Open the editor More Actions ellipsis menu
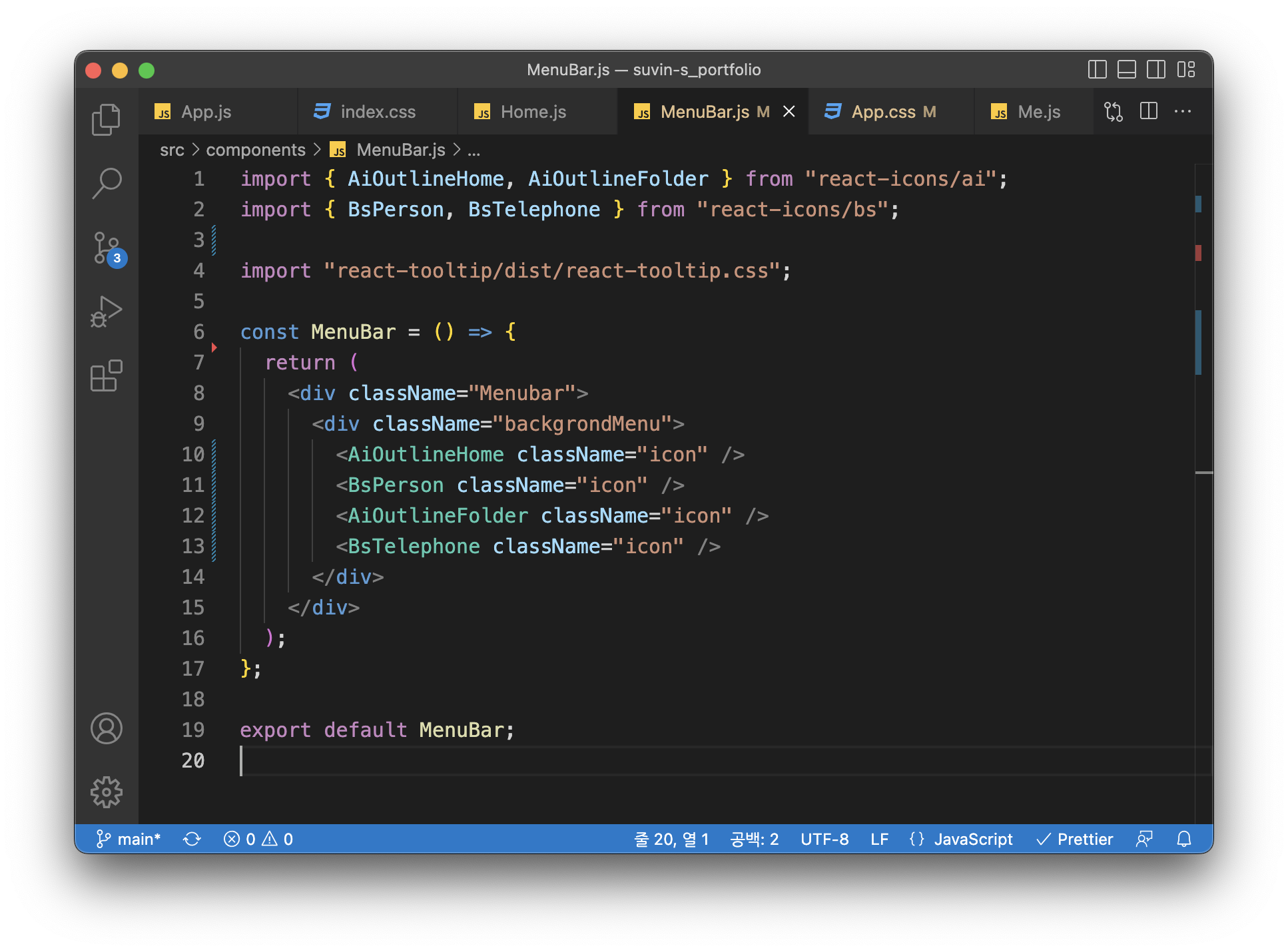1288x952 pixels. click(1183, 111)
